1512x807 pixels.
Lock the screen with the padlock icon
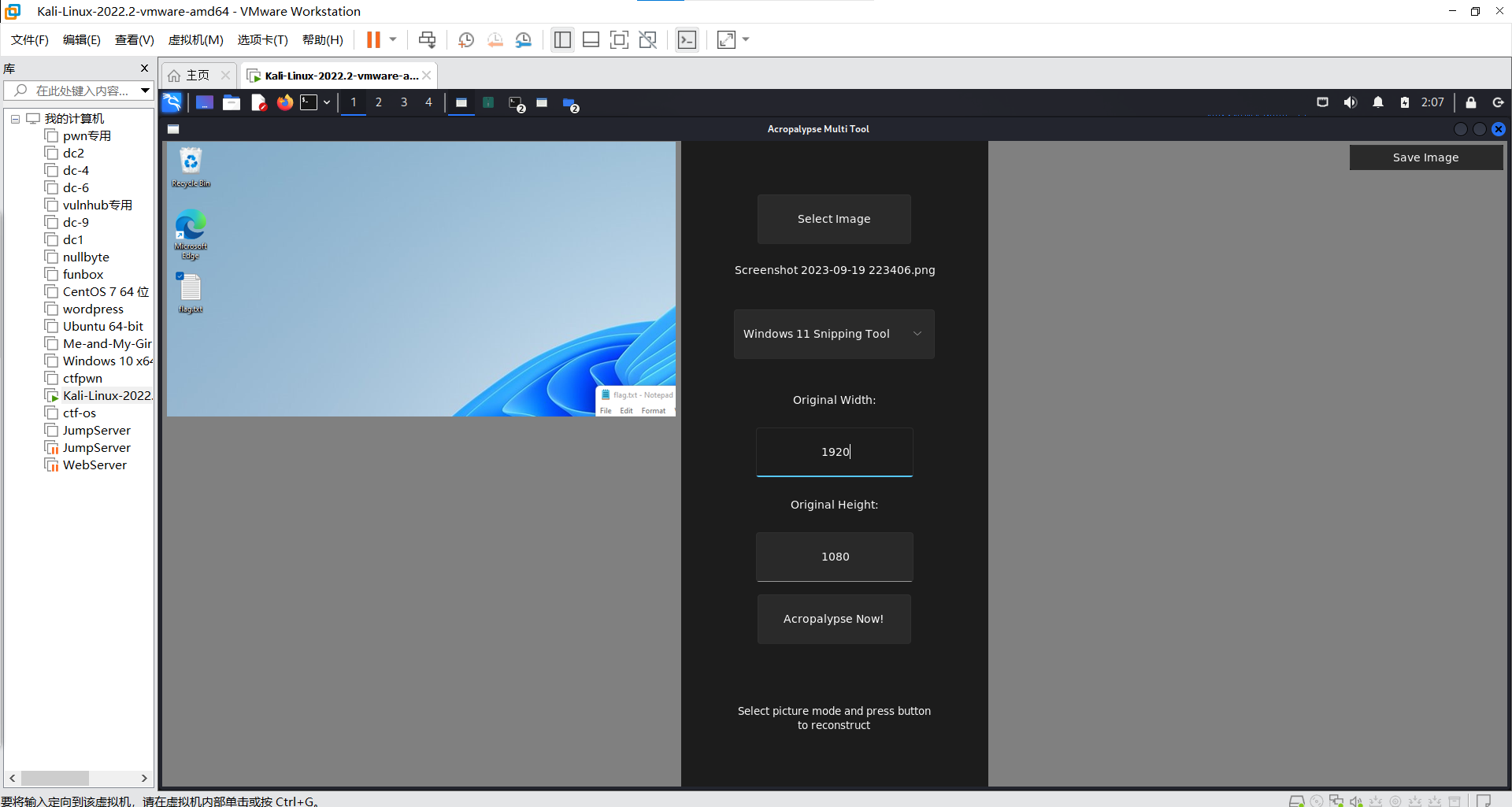[1471, 102]
